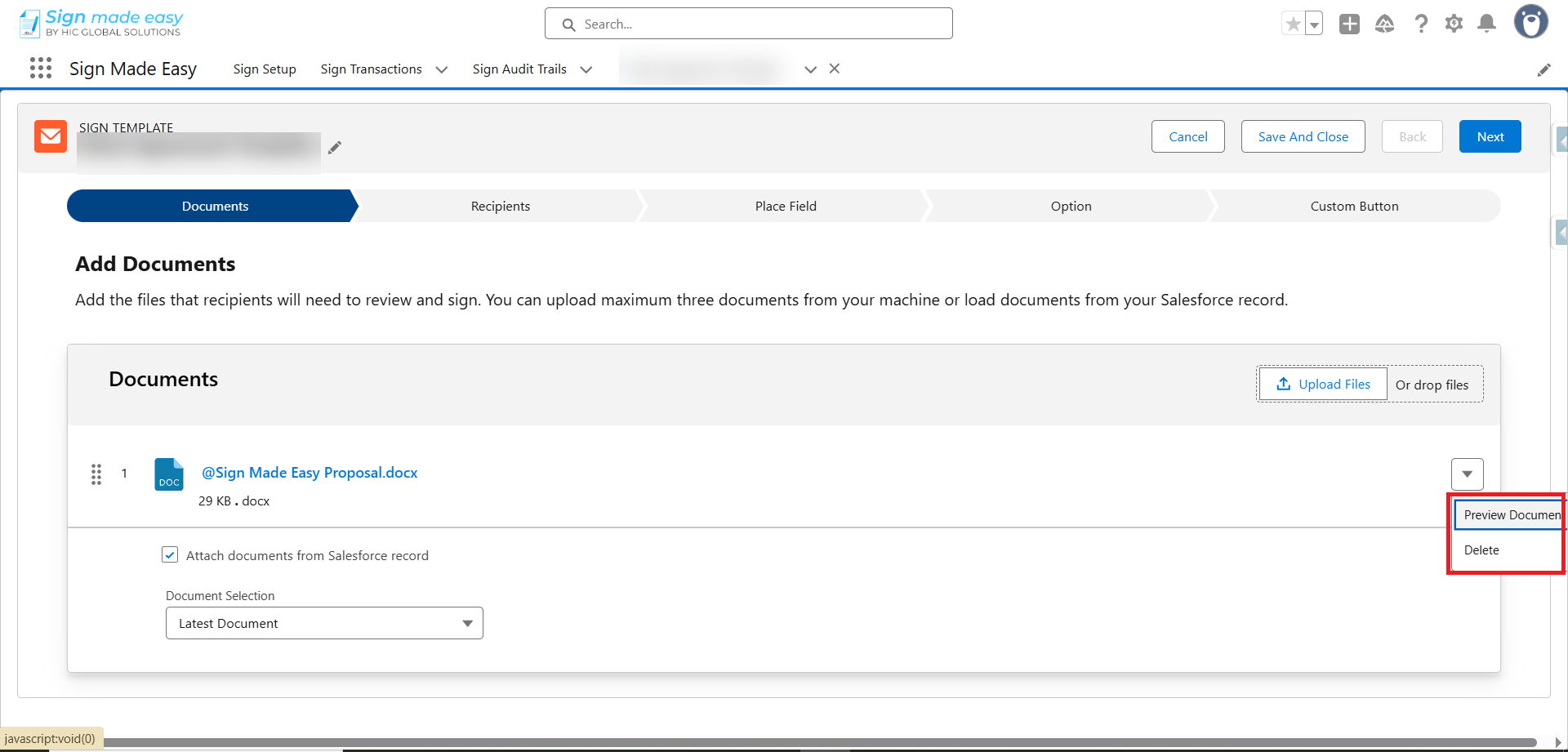The height and width of the screenshot is (752, 1568).
Task: Click the "29 KB . docx" file size text
Action: pos(234,501)
